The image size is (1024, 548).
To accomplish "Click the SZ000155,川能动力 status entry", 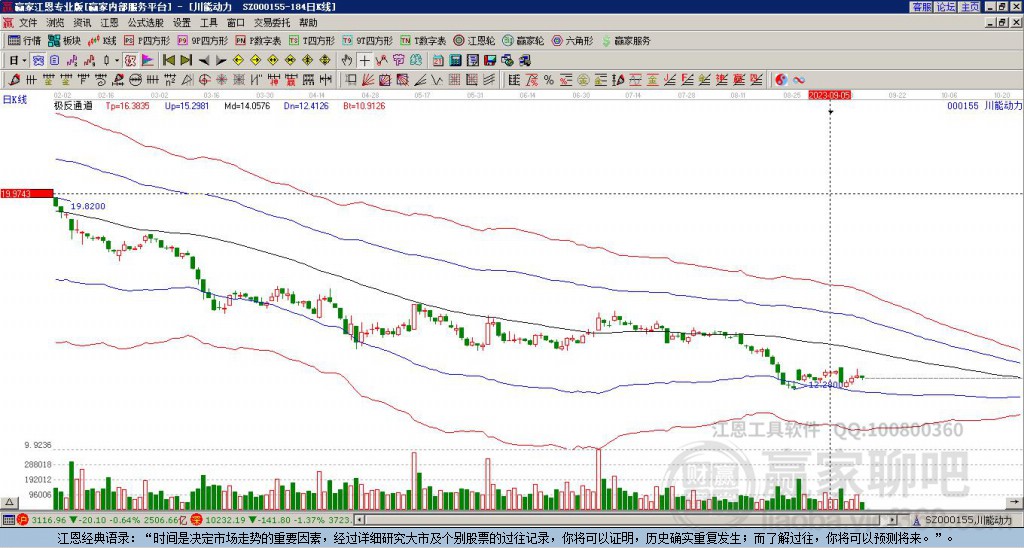I will 966,520.
